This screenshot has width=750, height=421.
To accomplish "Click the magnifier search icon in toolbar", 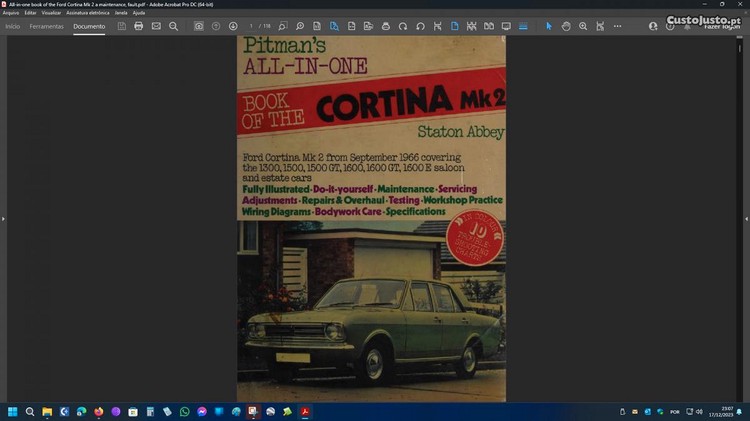I will (x=173, y=26).
